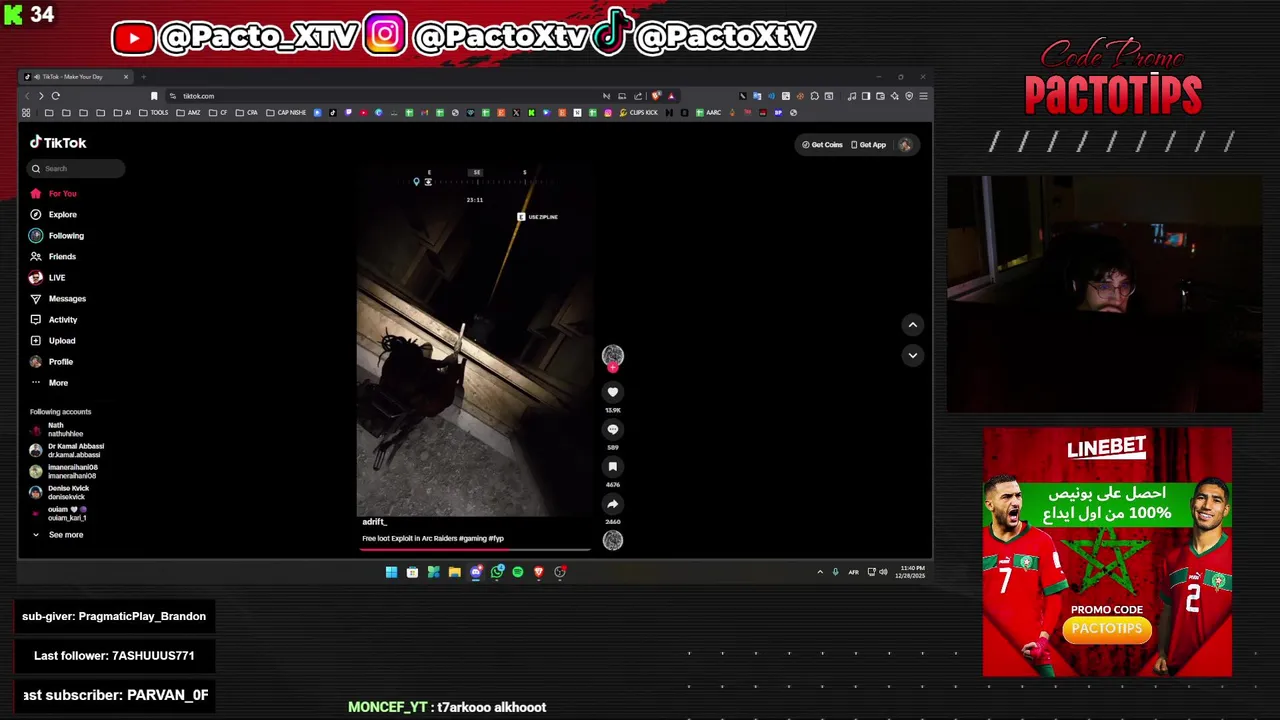Screen dimensions: 1280x720
Task: Save the video with the bookmark icon
Action: coord(613,466)
